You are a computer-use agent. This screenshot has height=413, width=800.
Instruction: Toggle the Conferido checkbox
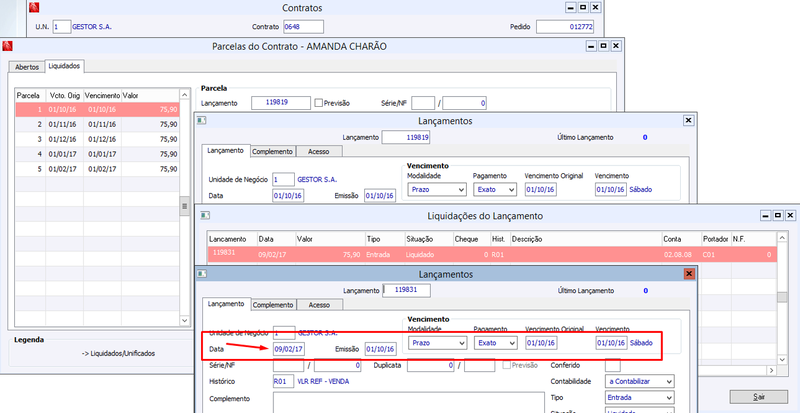point(612,365)
